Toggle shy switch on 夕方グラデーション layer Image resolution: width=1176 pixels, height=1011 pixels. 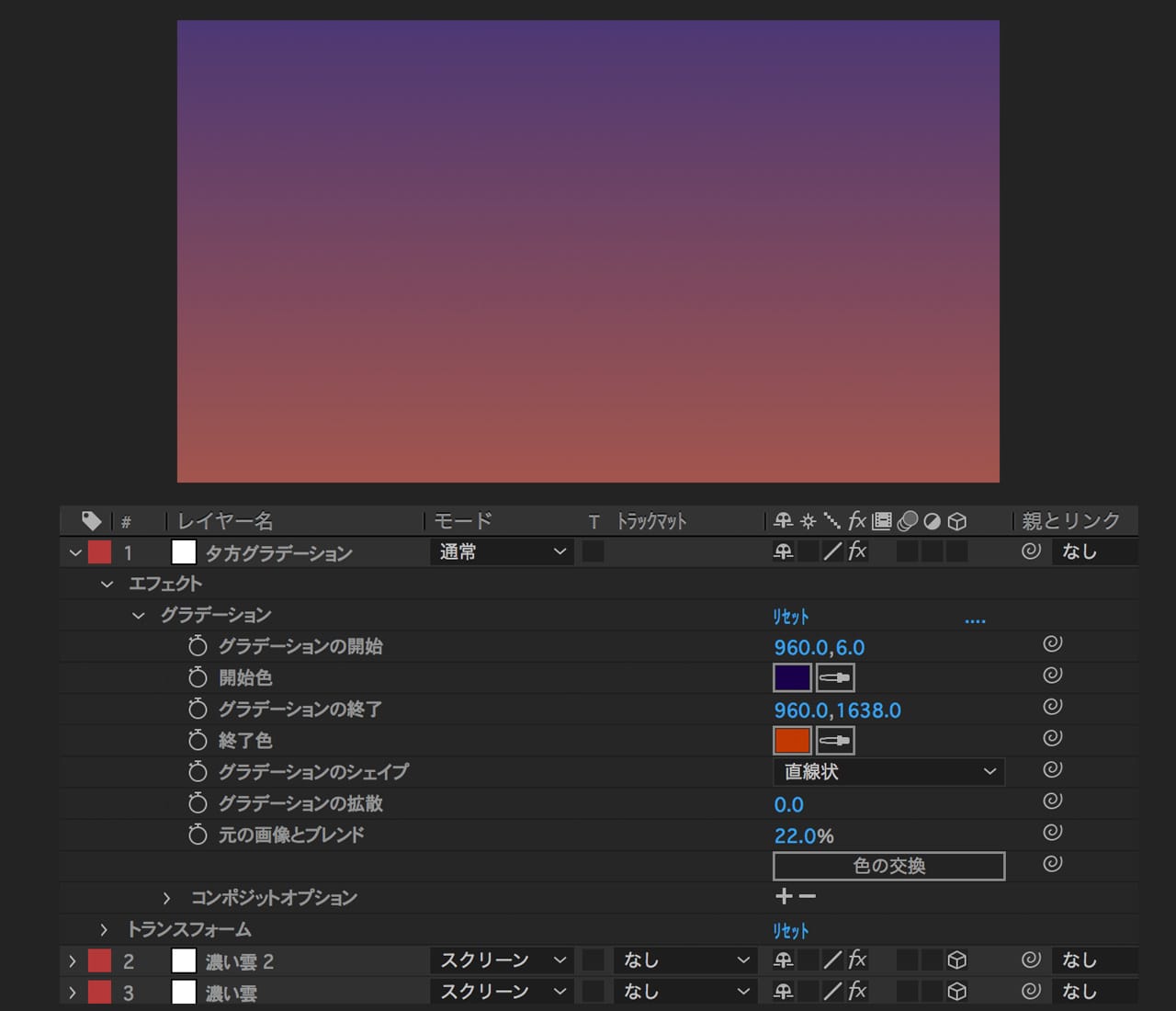pyautogui.click(x=784, y=551)
